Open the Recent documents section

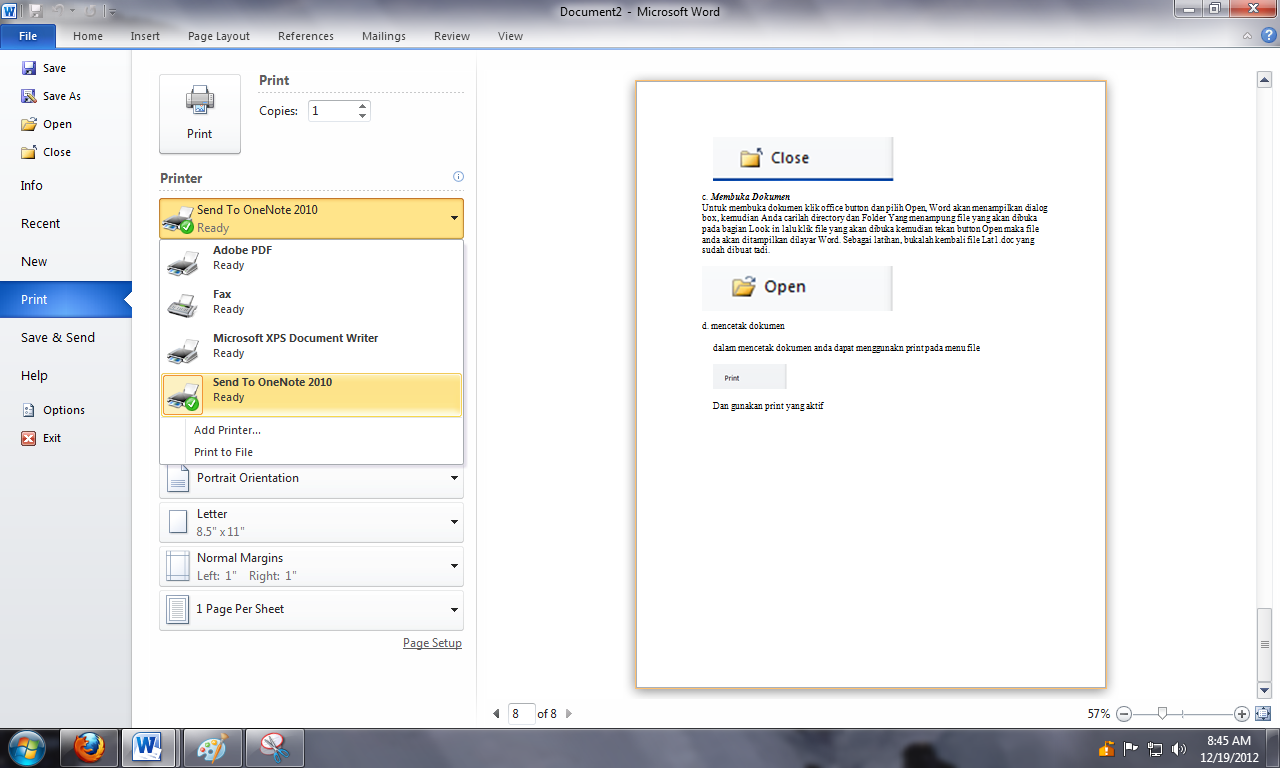(x=66, y=223)
